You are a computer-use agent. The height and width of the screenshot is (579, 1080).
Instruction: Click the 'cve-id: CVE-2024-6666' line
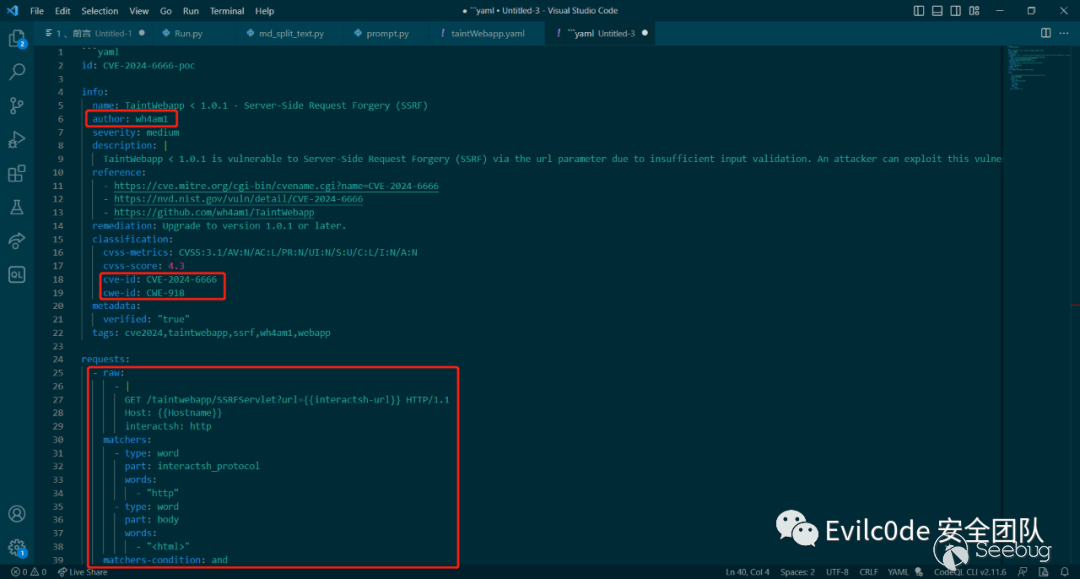click(x=160, y=280)
